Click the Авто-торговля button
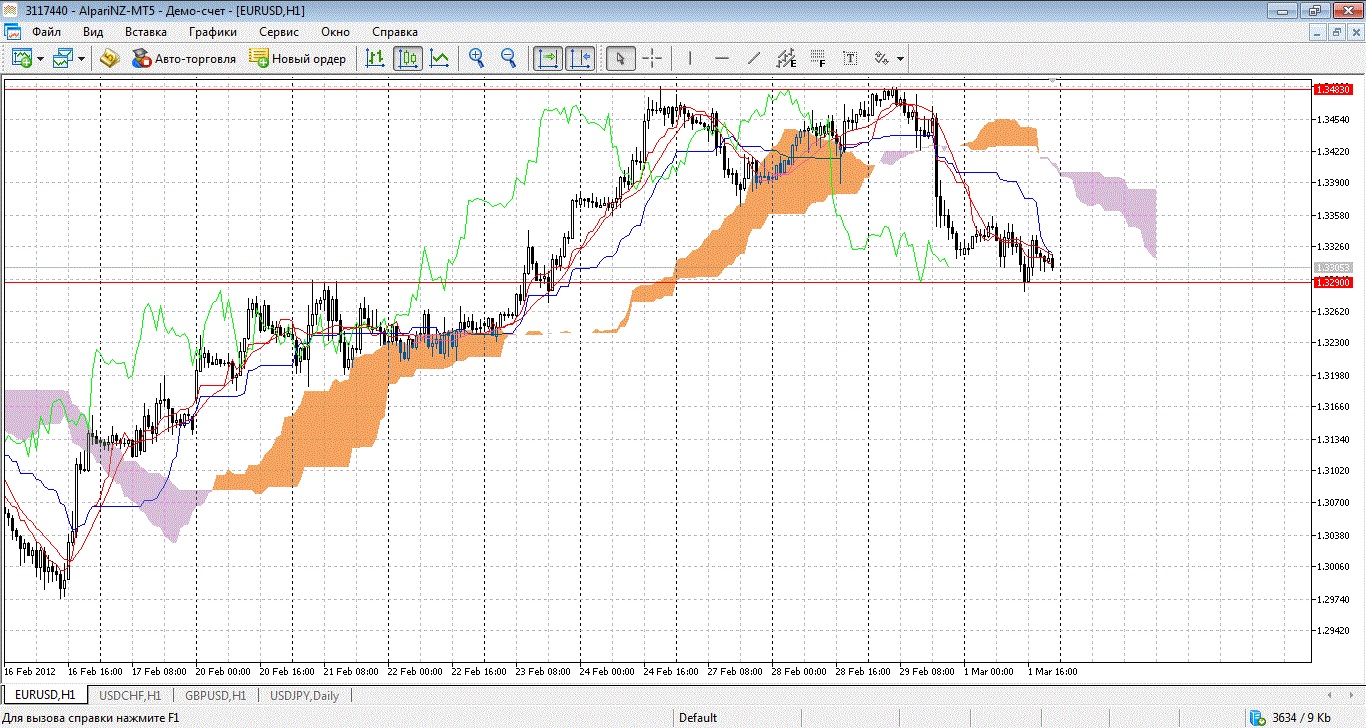The image size is (1366, 728). pyautogui.click(x=184, y=59)
